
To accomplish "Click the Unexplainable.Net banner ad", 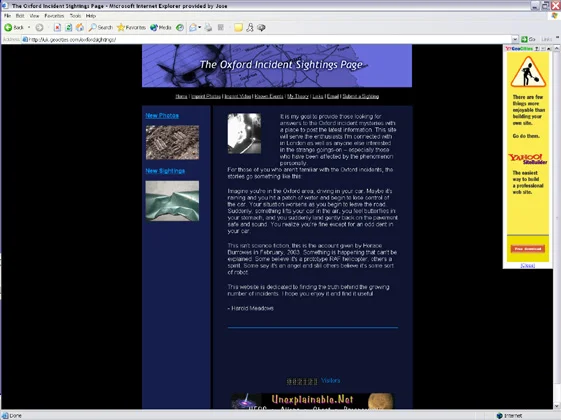I will tap(312, 401).
